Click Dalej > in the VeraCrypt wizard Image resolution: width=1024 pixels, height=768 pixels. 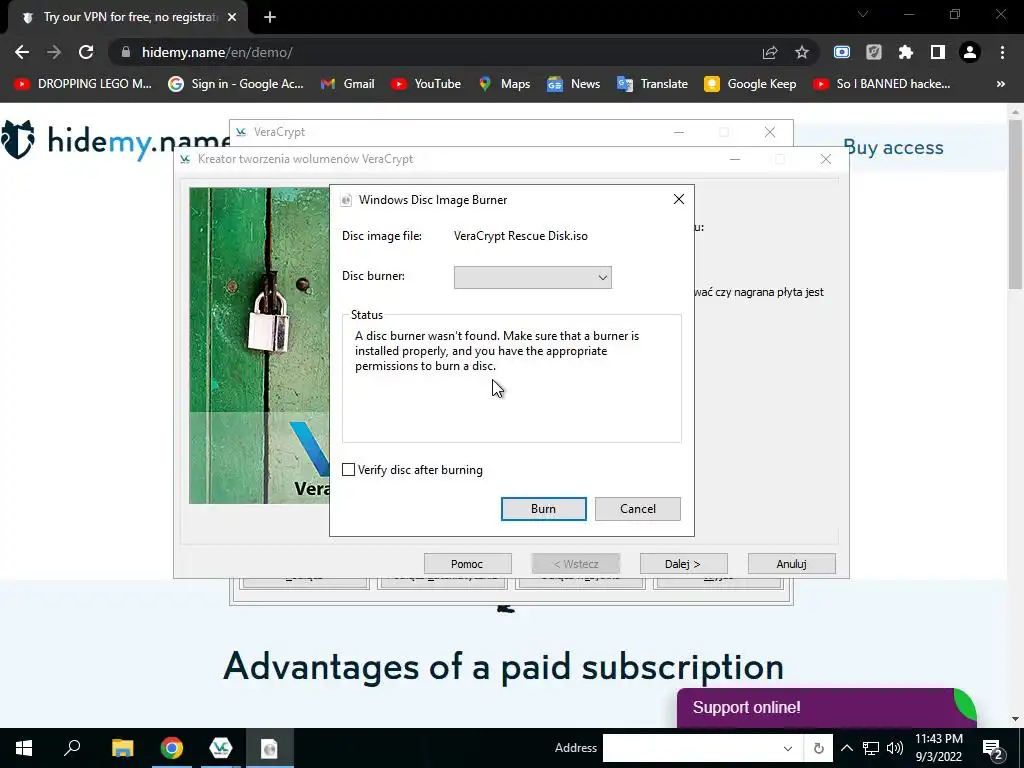tap(683, 564)
